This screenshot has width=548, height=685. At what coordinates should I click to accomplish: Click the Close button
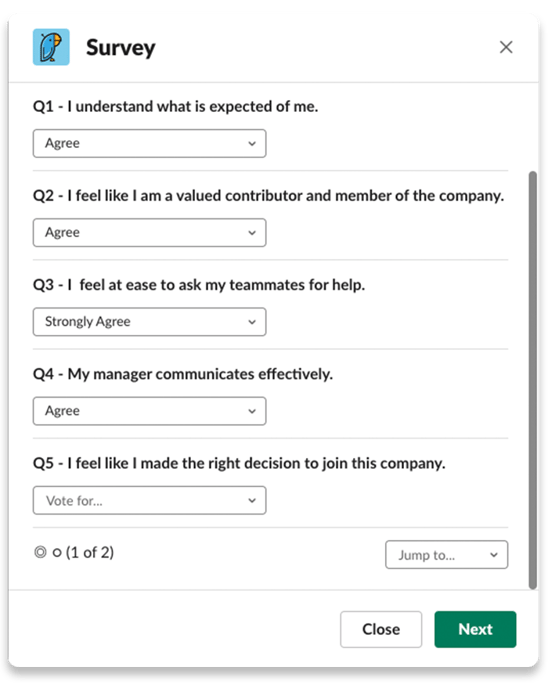pos(381,629)
